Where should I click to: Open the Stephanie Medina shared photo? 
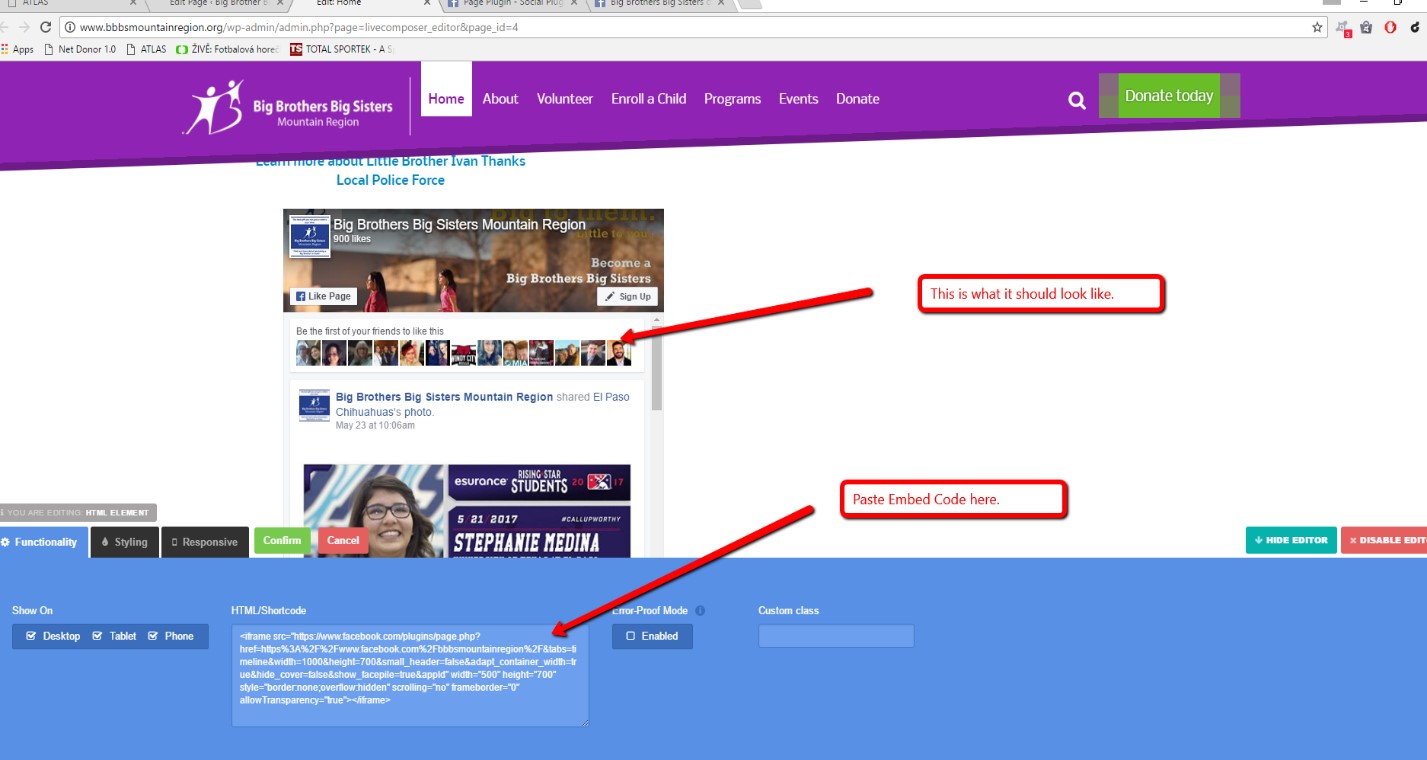pyautogui.click(x=467, y=510)
